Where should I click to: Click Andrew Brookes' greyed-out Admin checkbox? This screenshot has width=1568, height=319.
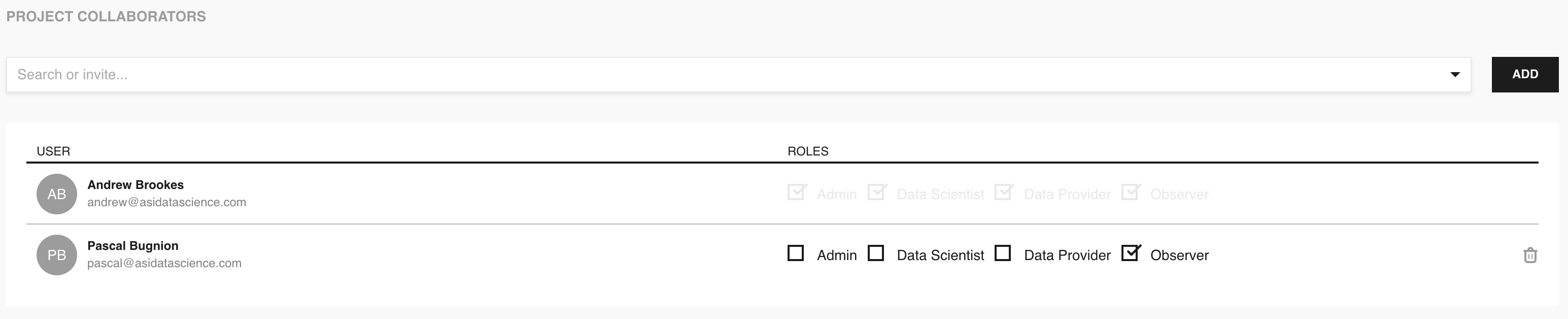[796, 193]
